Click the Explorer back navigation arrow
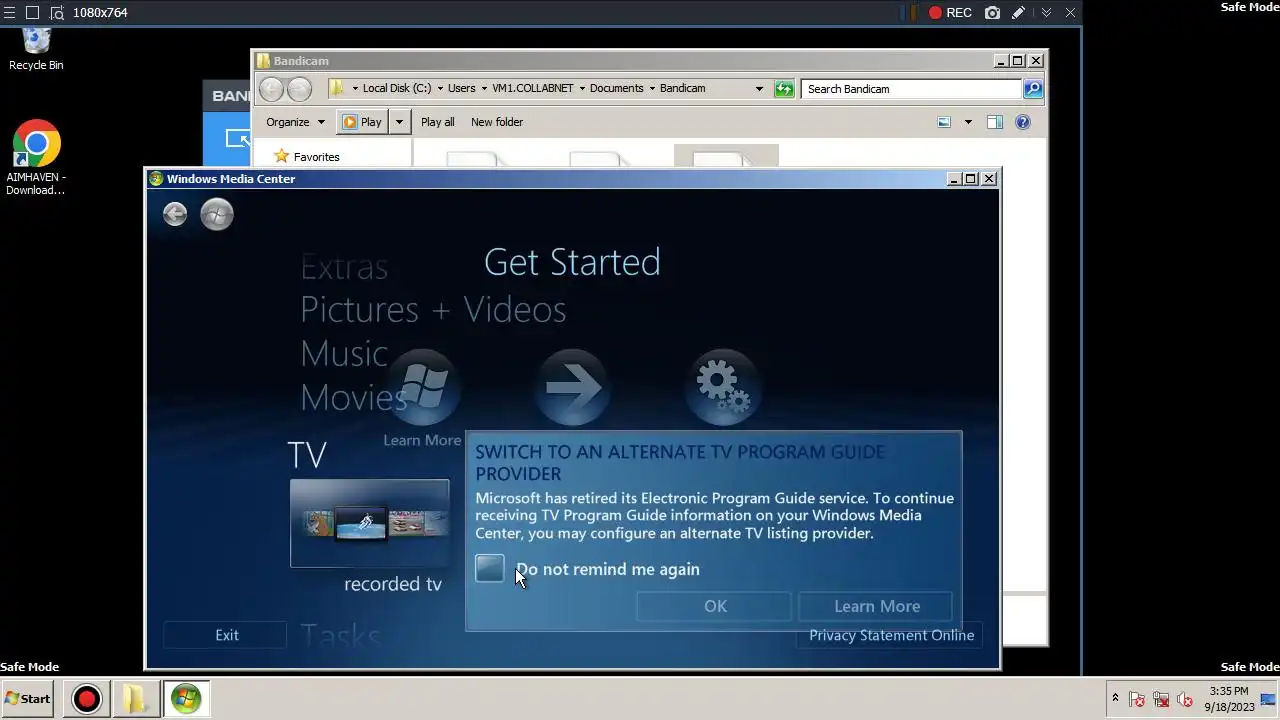Viewport: 1280px width, 720px height. coord(271,89)
